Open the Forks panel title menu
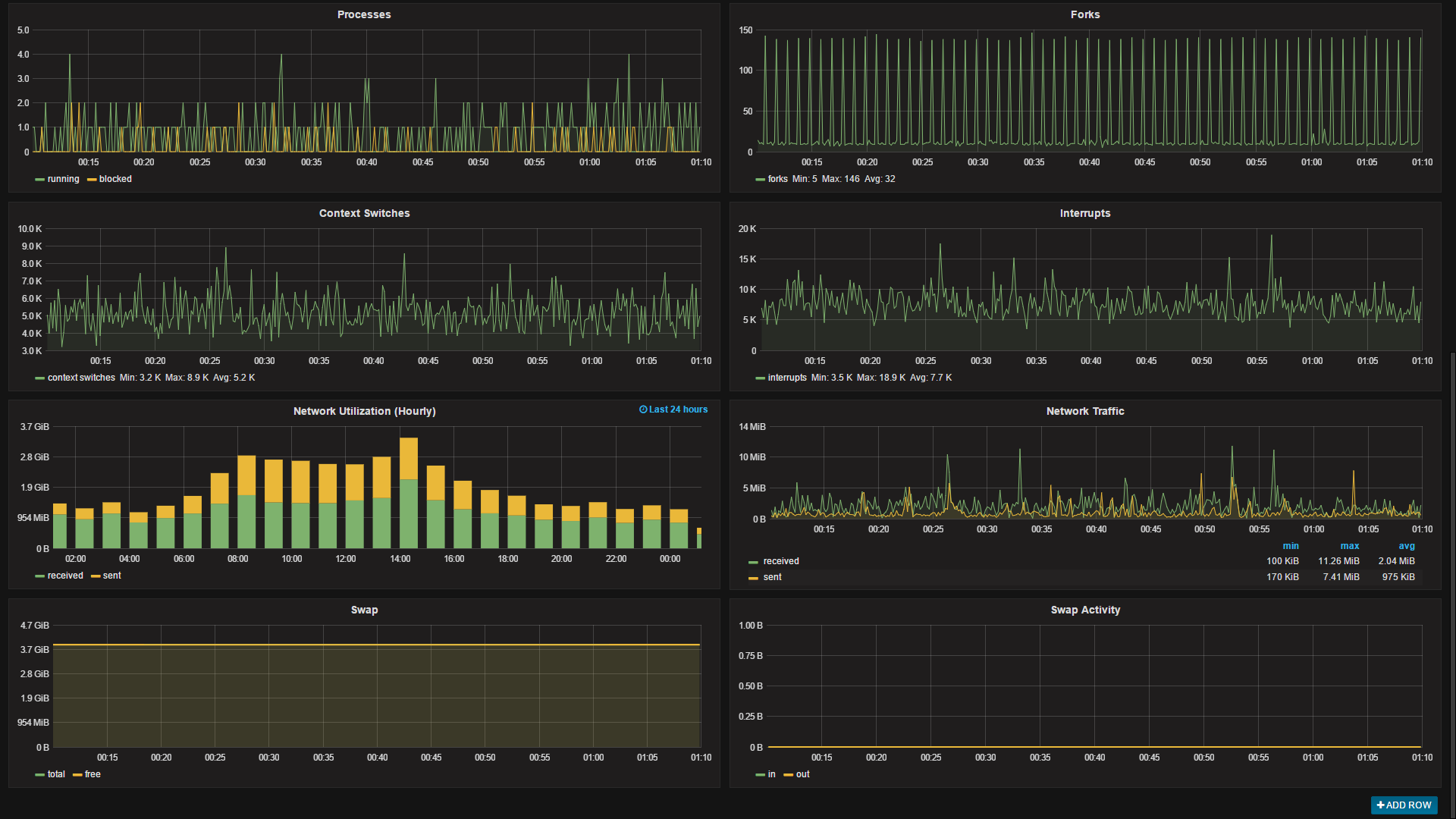 [x=1084, y=14]
